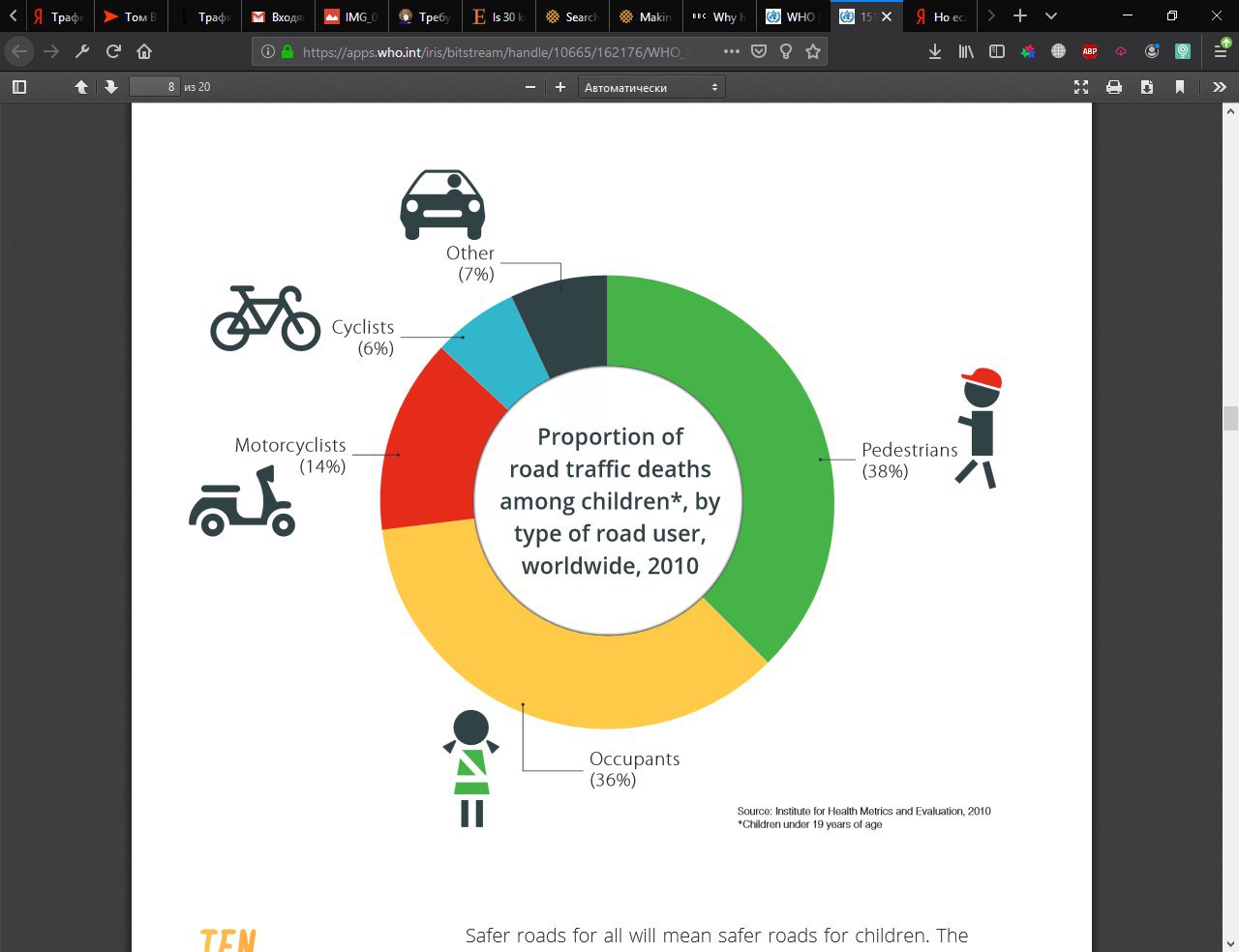Click the green secure connection padlock
1239x952 pixels.
click(x=287, y=51)
